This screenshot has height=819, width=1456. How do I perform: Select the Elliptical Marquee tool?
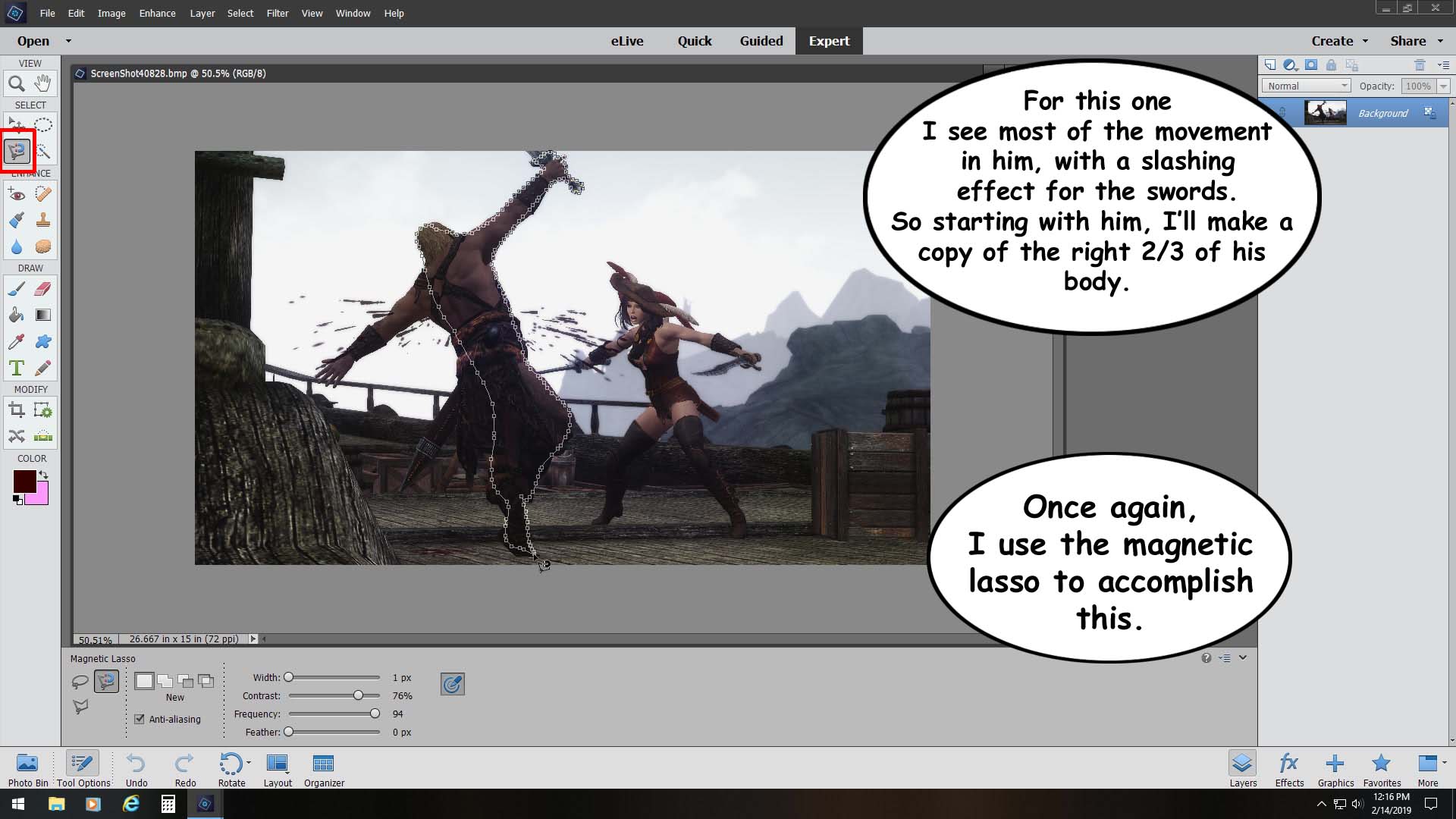tap(43, 124)
